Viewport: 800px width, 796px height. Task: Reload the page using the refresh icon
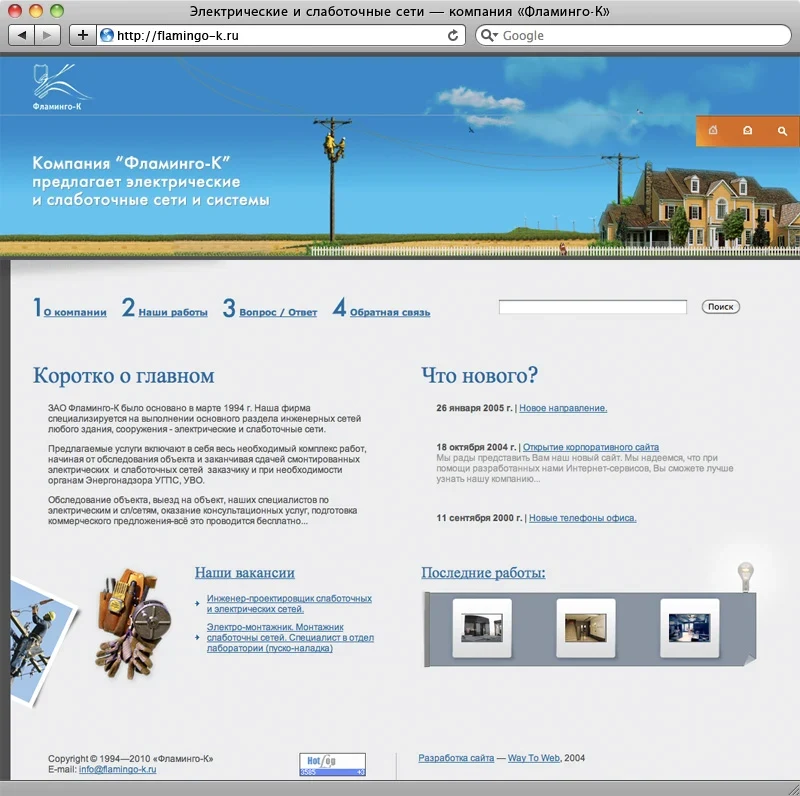click(453, 35)
